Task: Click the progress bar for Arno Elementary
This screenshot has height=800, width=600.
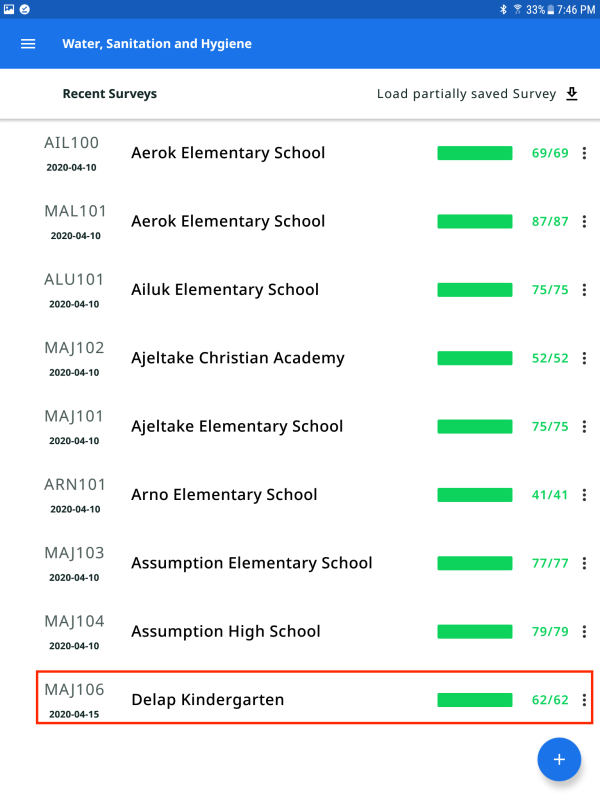Action: click(475, 494)
